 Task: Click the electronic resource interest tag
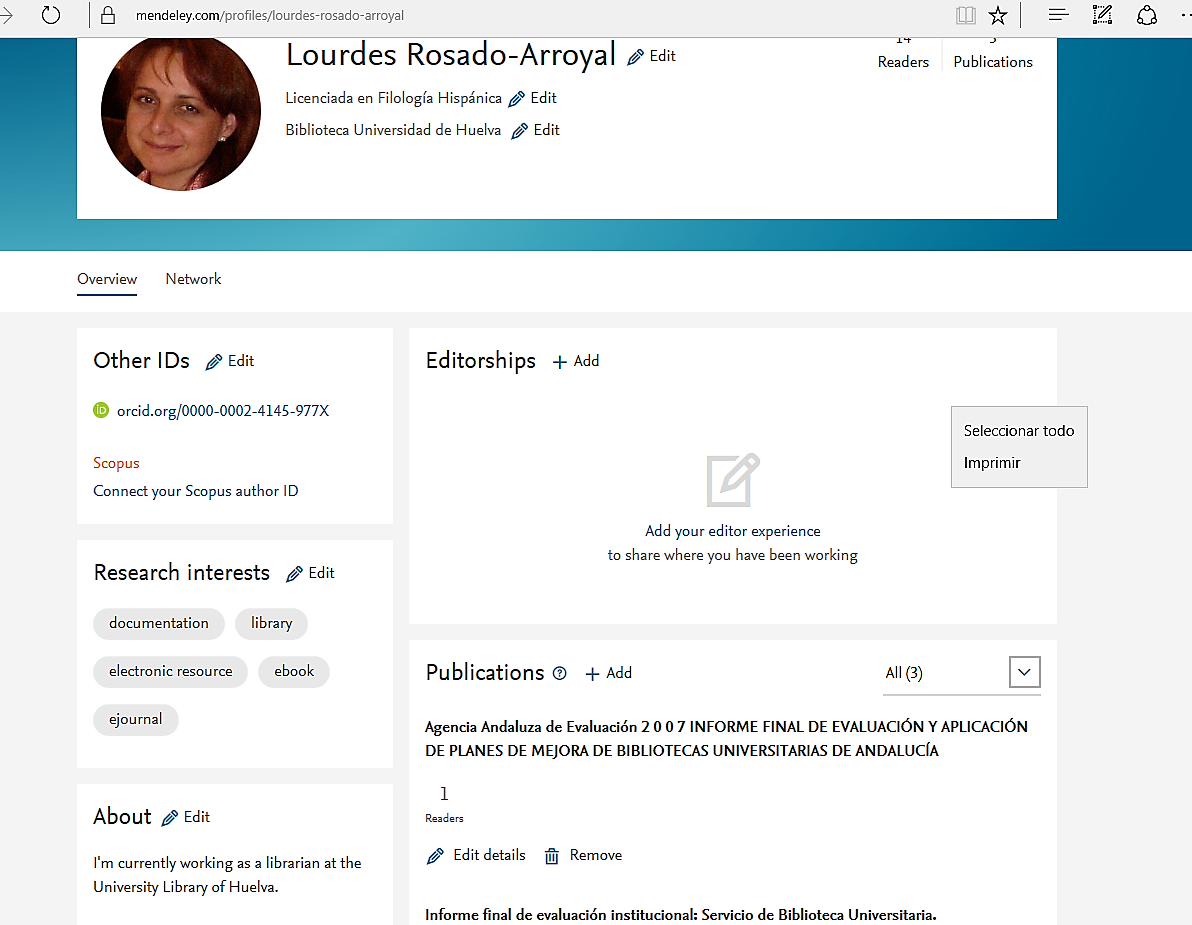170,671
